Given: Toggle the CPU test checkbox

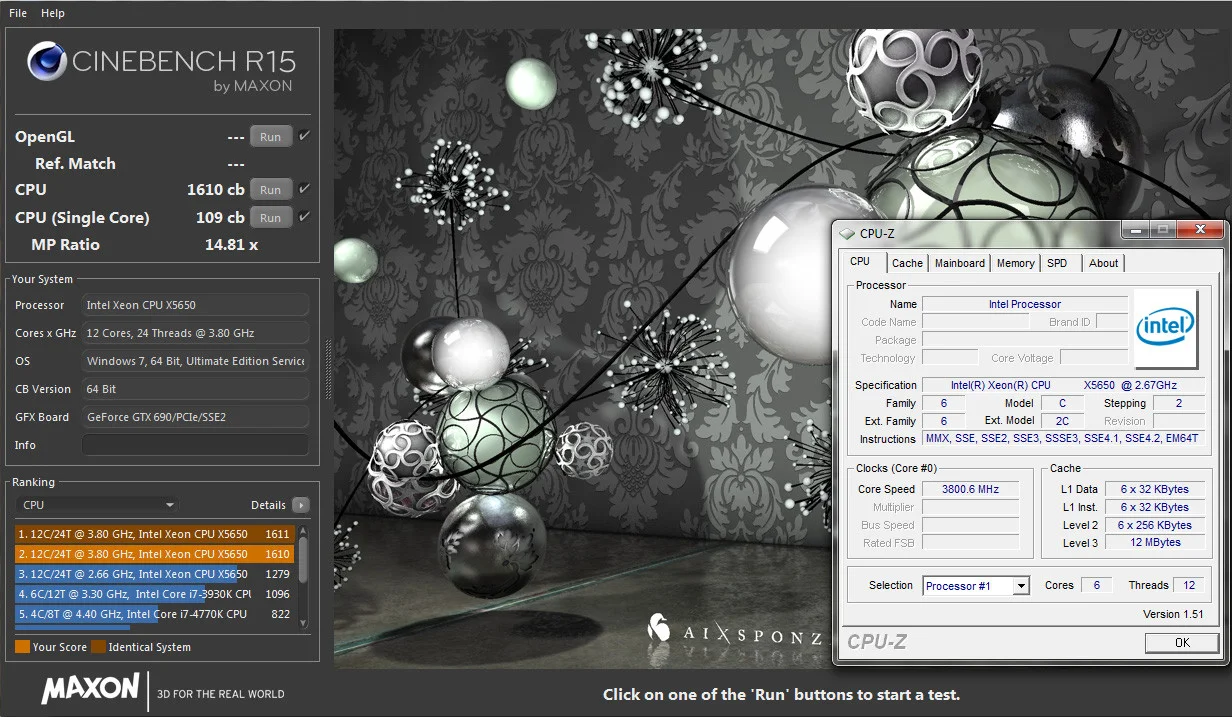Looking at the screenshot, I should [x=304, y=189].
